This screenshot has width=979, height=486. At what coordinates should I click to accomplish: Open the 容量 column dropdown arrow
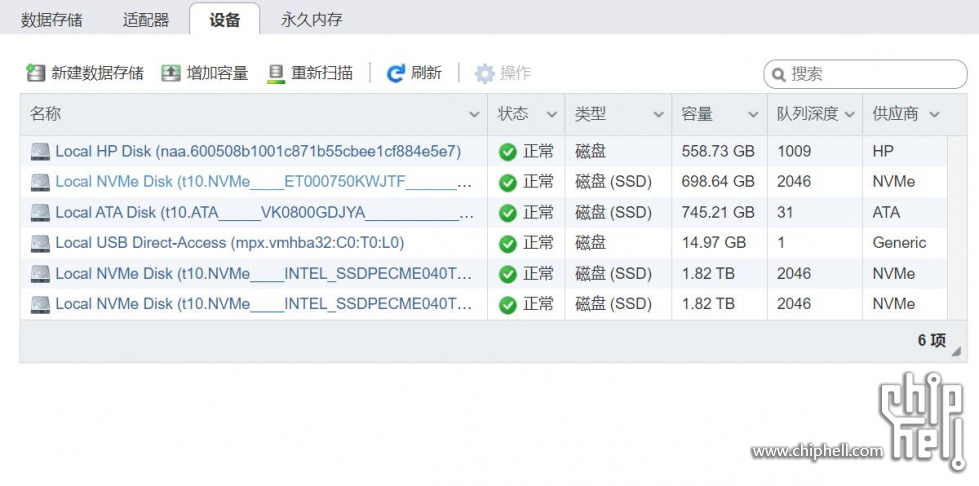click(x=754, y=115)
